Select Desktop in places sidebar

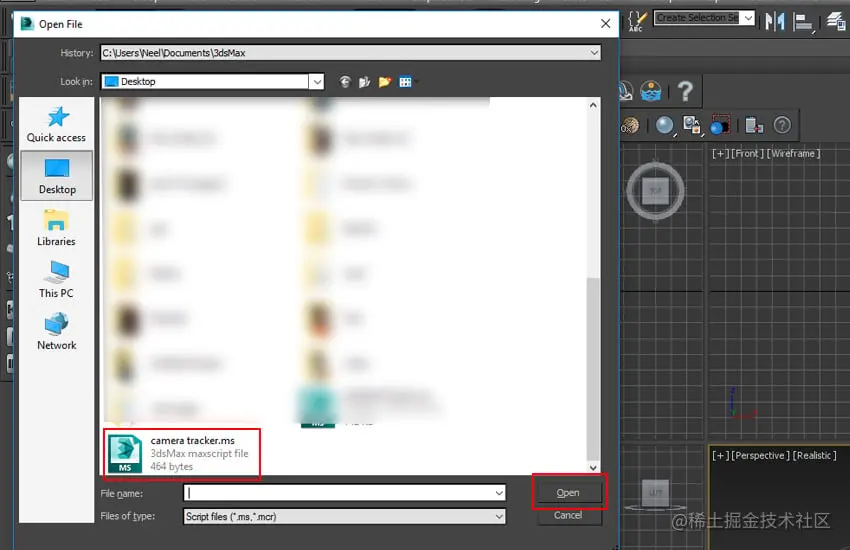[57, 176]
